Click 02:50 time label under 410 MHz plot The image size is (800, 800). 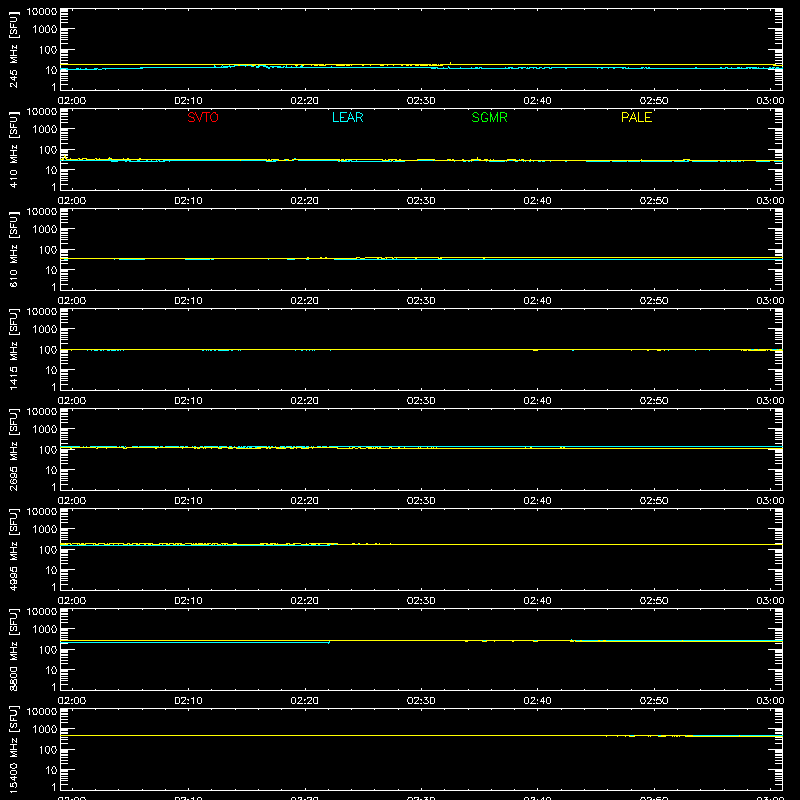click(x=654, y=201)
